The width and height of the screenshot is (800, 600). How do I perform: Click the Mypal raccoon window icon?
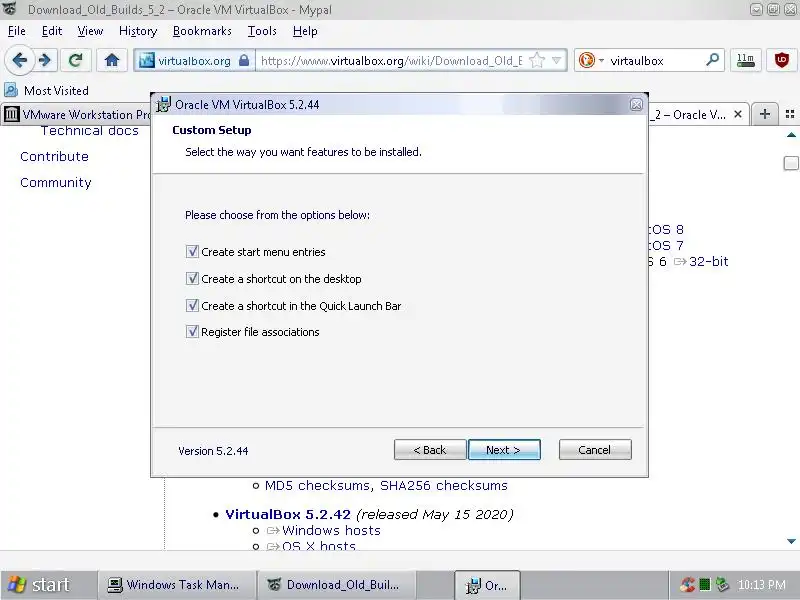point(9,9)
